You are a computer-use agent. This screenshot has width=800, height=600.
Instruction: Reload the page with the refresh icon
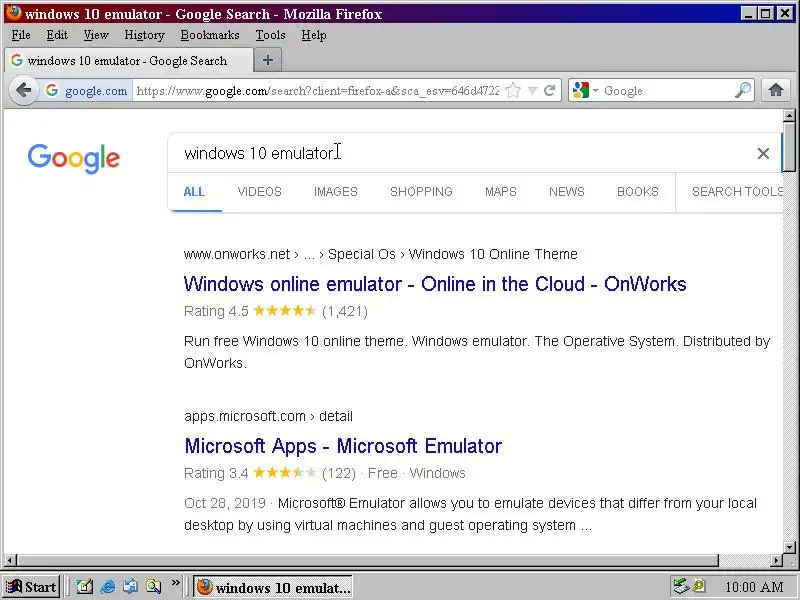549,91
